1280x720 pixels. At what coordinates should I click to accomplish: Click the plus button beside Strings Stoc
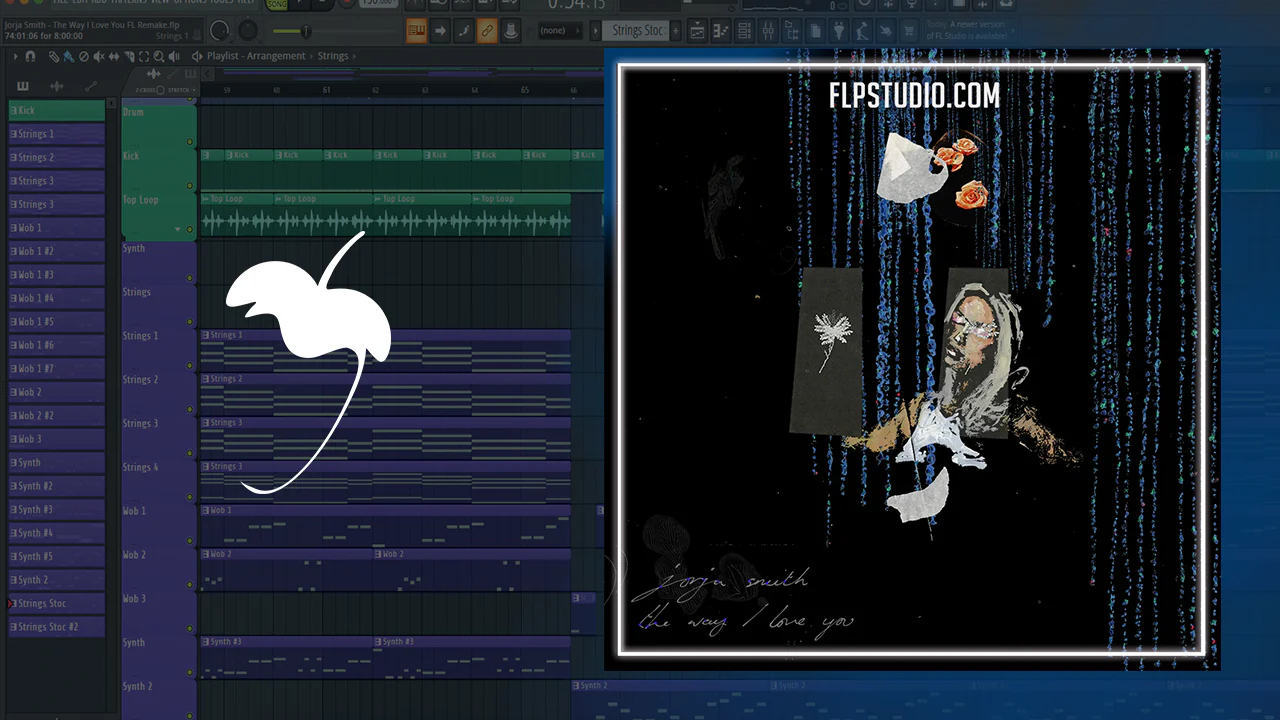[676, 31]
